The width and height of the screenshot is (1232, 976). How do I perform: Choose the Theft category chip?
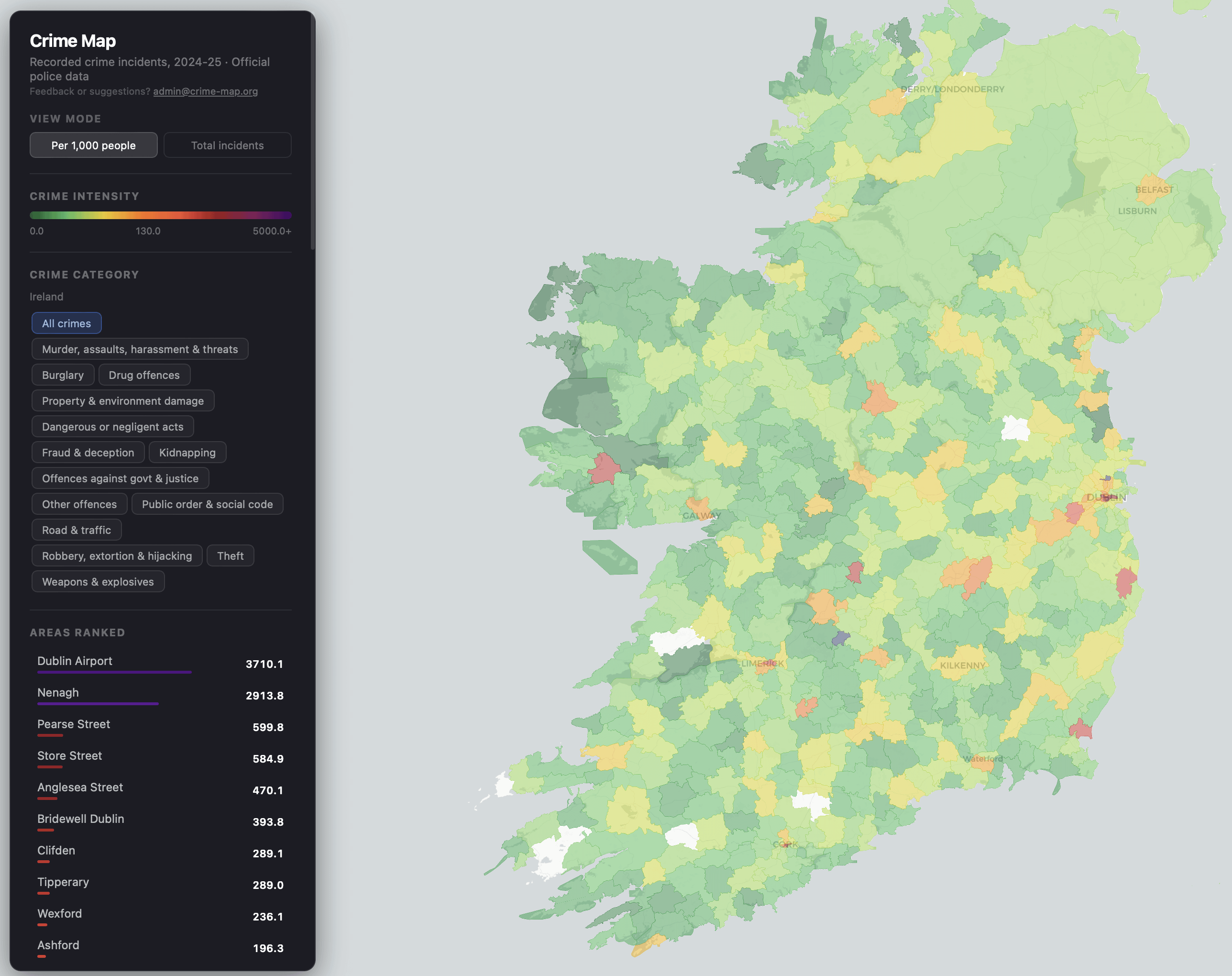(x=230, y=556)
